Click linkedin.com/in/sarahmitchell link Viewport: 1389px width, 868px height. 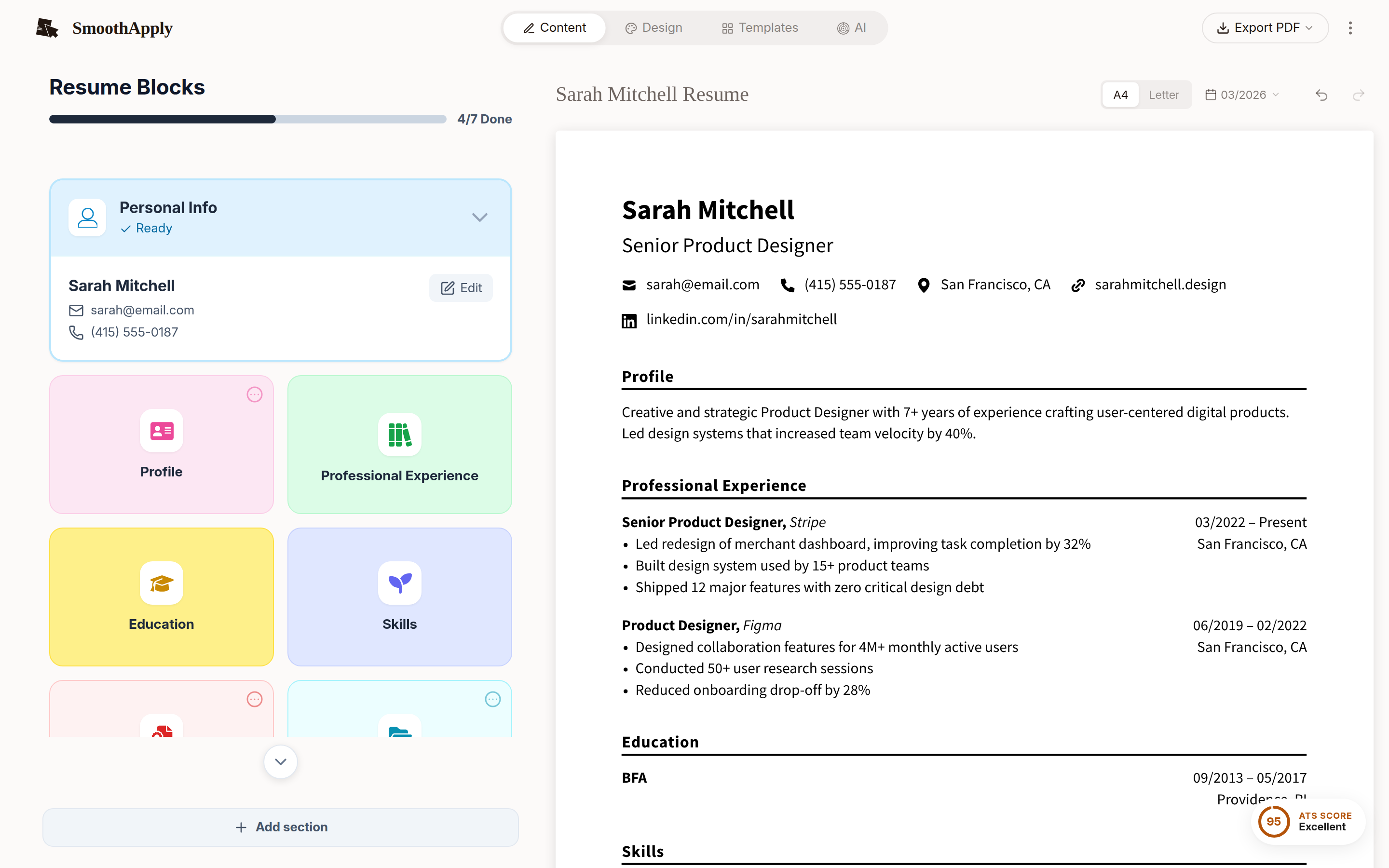pyautogui.click(x=741, y=320)
